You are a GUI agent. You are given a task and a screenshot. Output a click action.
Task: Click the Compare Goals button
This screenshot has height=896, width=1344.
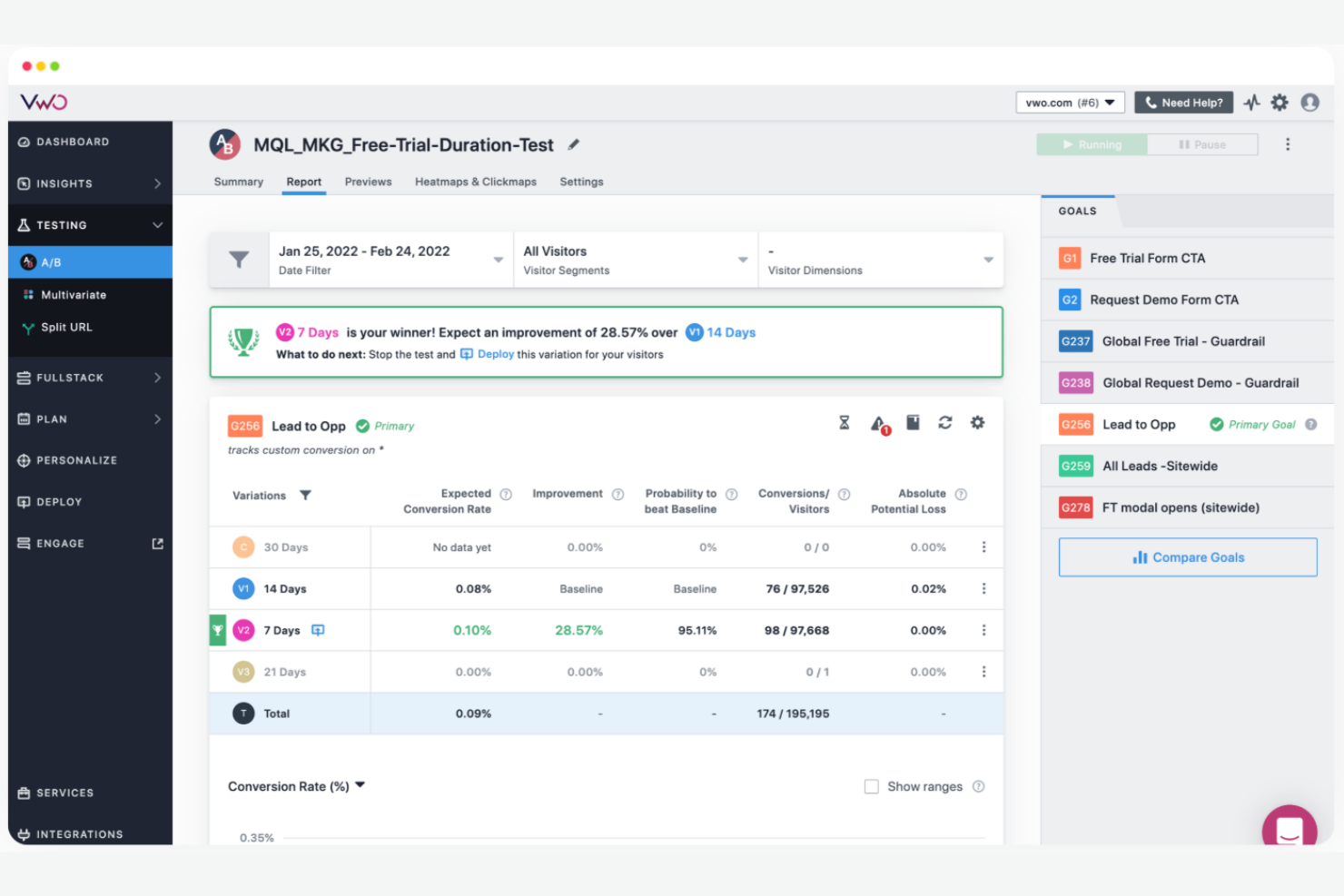[1187, 557]
